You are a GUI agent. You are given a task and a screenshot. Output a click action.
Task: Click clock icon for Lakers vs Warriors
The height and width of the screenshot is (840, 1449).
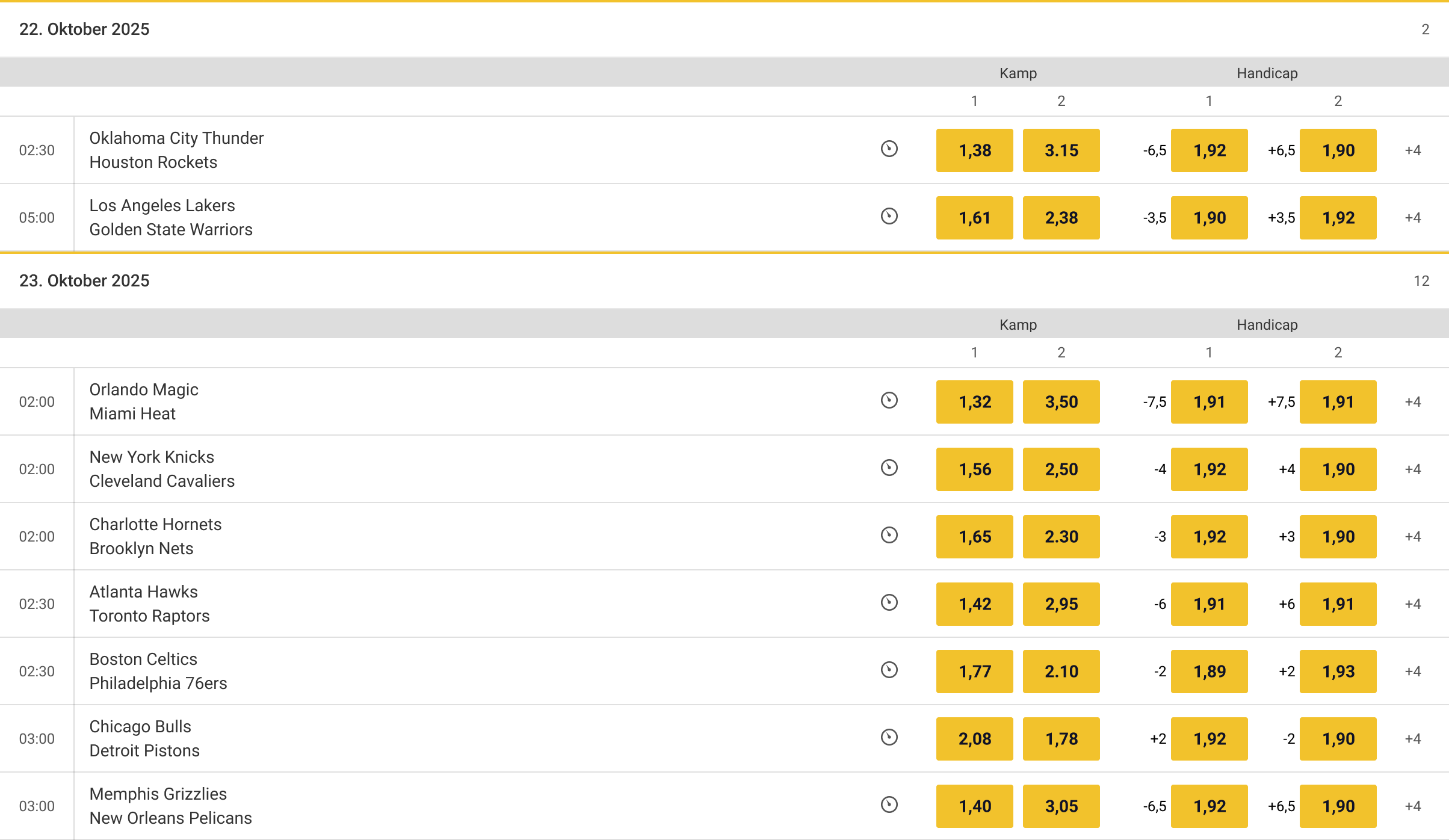click(x=889, y=217)
